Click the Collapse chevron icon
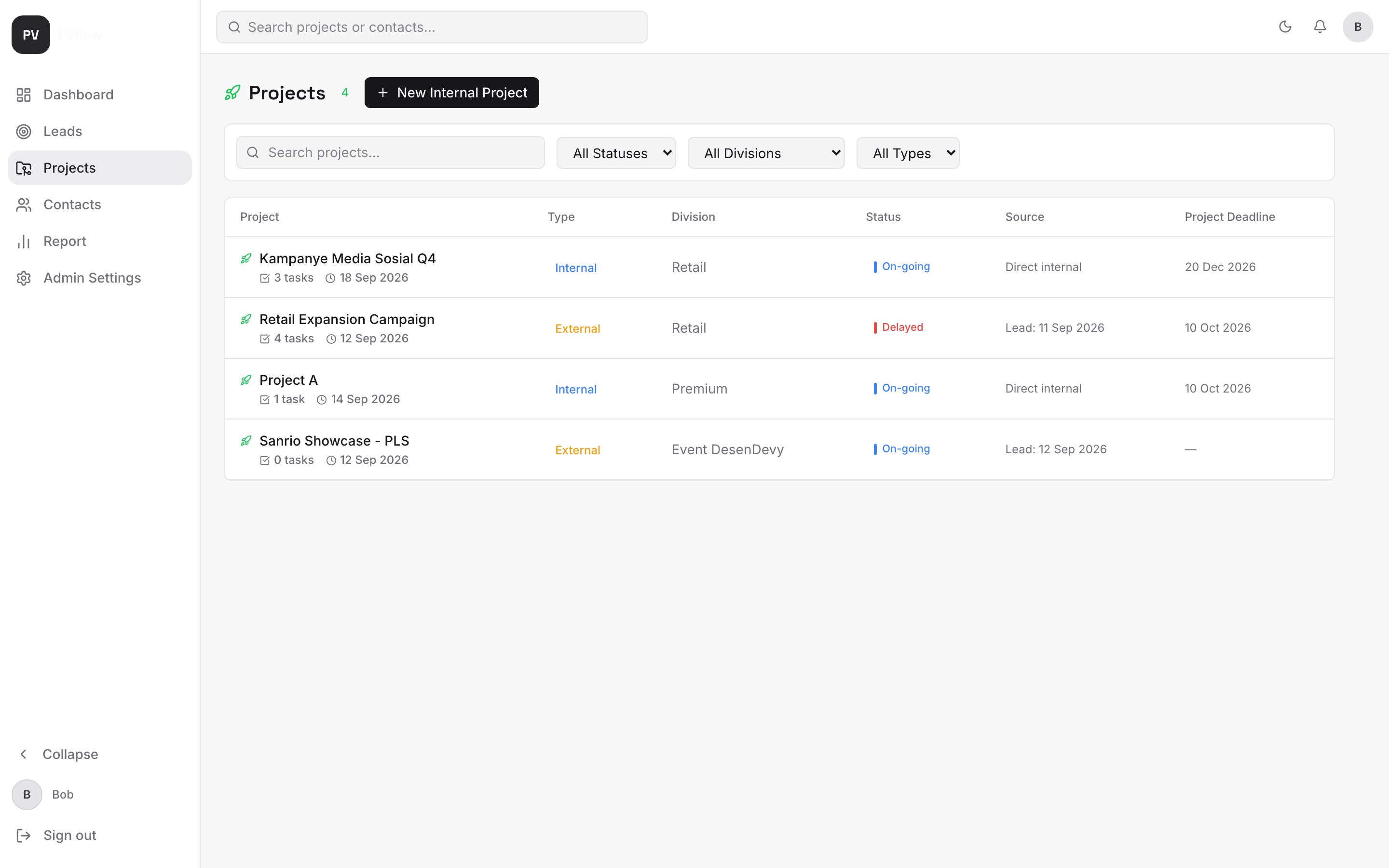The image size is (1389, 868). click(24, 754)
